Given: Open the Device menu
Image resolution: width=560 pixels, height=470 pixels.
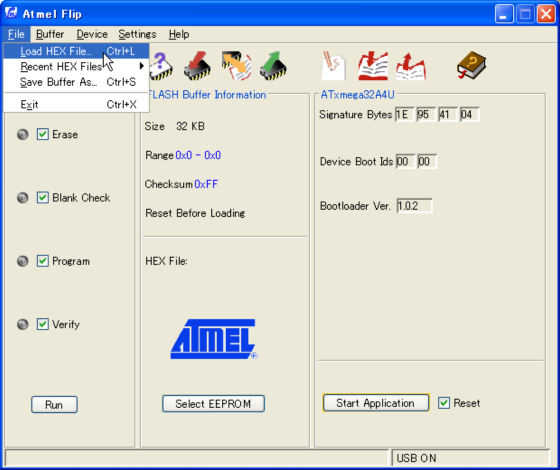Looking at the screenshot, I should (92, 34).
